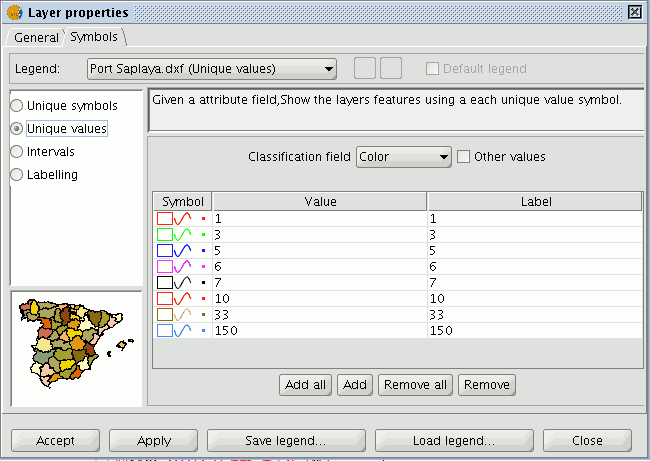
Task: Select the Unique symbols radio button
Action: point(17,106)
